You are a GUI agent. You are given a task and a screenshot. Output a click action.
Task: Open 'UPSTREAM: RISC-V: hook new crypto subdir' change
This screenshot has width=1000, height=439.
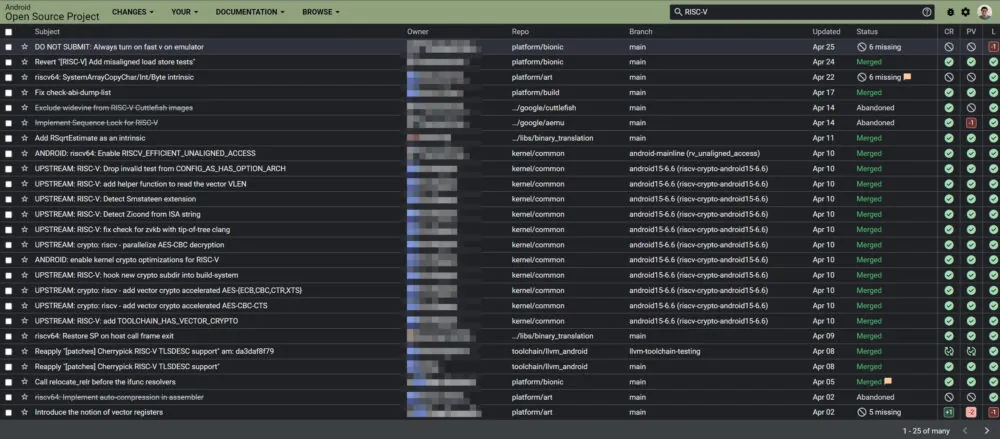point(136,275)
